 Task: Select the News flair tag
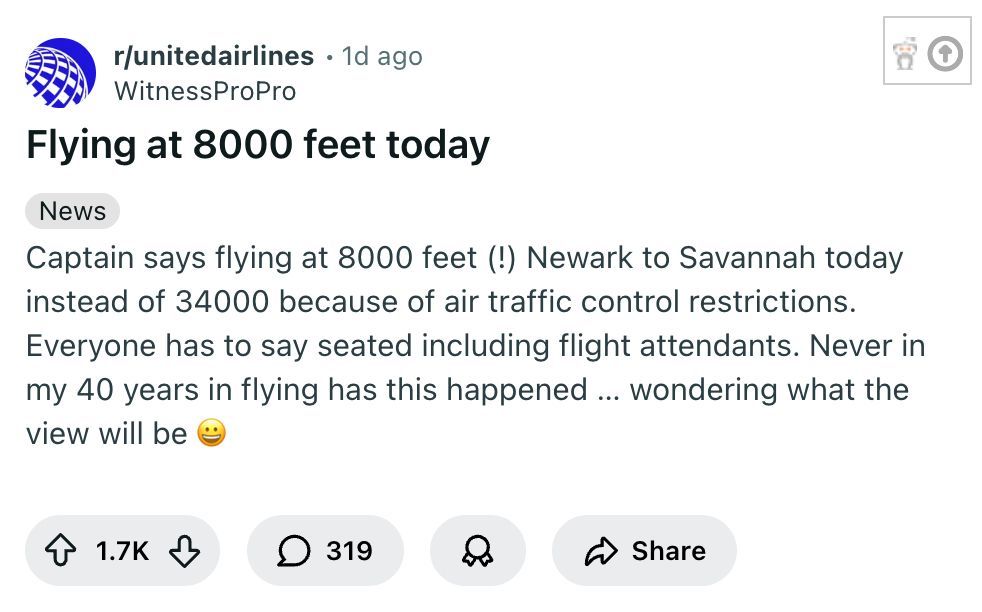(x=72, y=211)
